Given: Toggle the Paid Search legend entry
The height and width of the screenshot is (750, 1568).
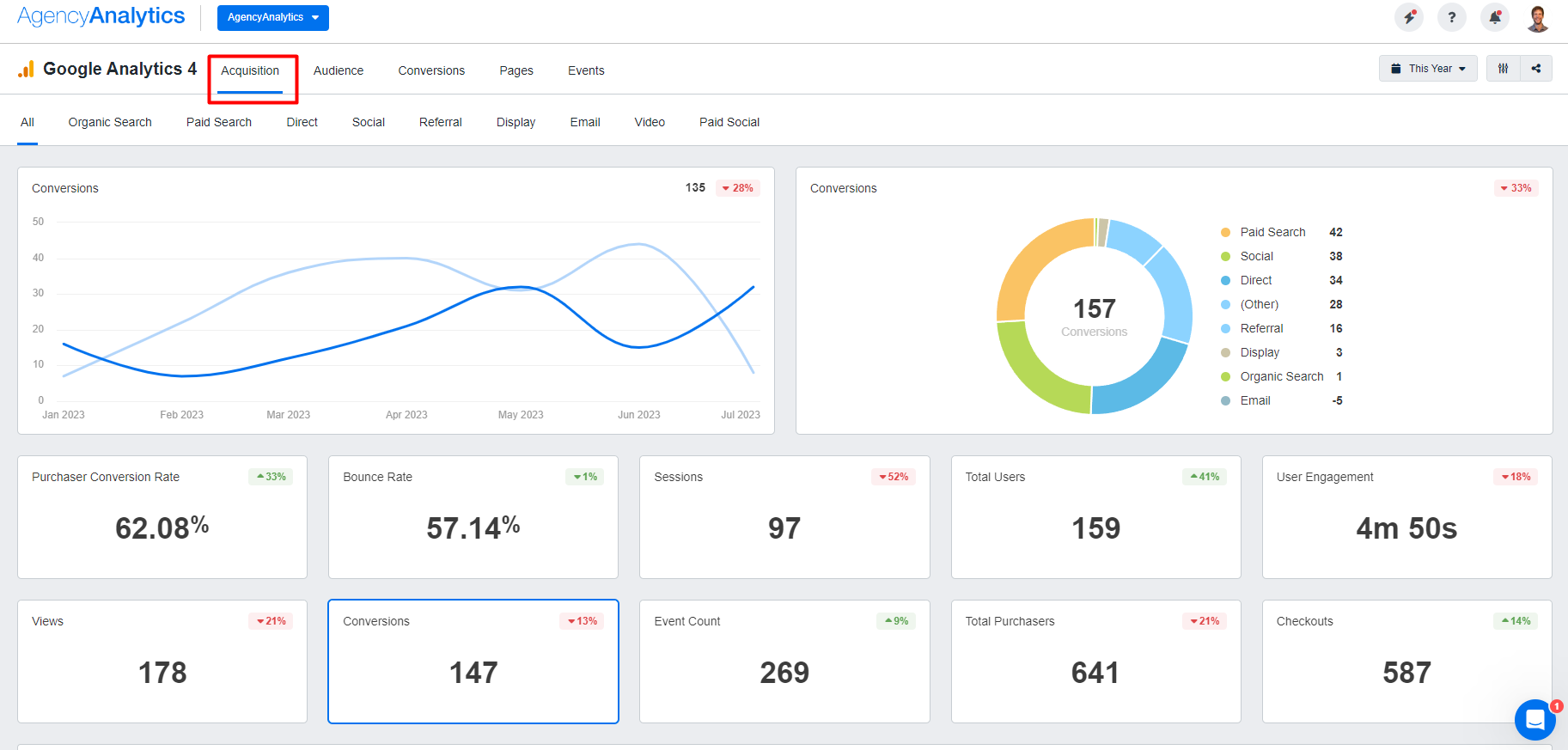Looking at the screenshot, I should (x=1272, y=232).
